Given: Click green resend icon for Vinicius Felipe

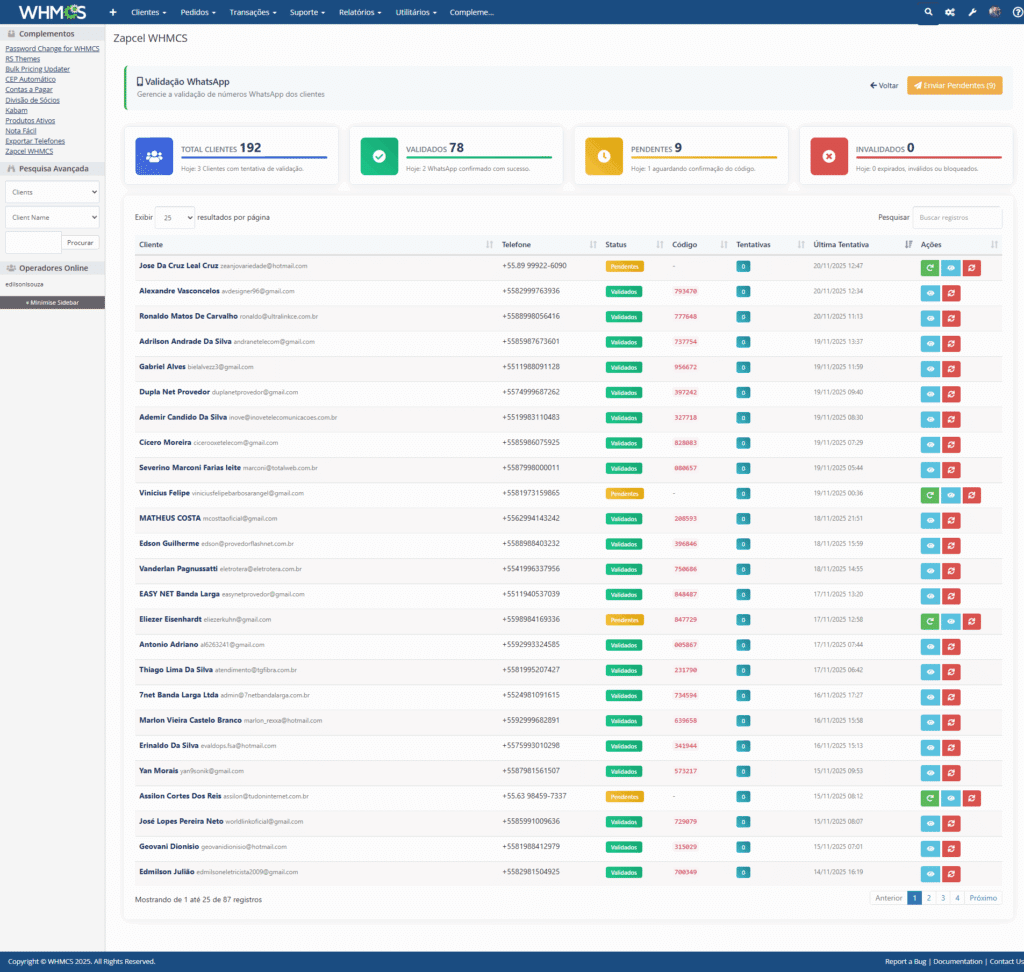Looking at the screenshot, I should [x=930, y=495].
